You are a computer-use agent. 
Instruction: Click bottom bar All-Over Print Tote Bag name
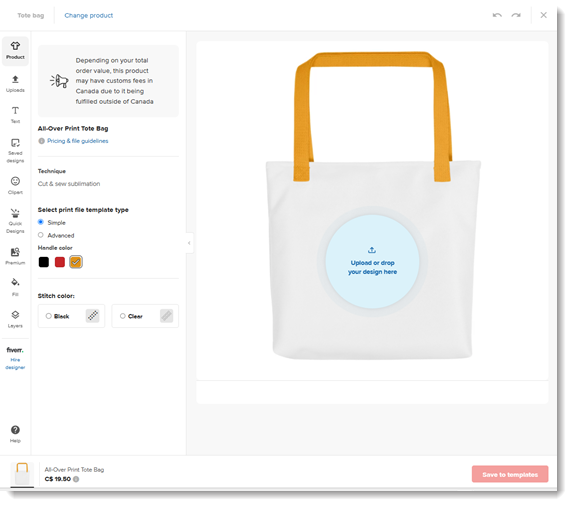coord(74,470)
